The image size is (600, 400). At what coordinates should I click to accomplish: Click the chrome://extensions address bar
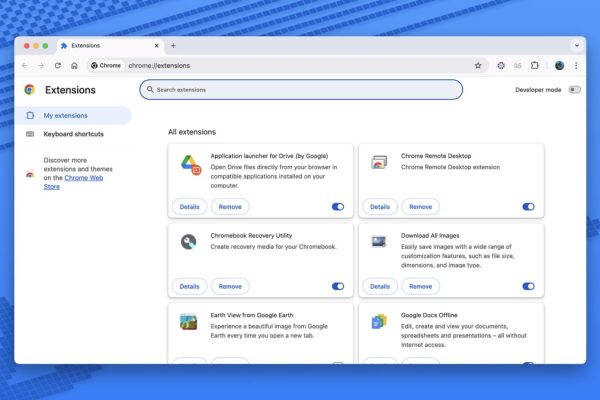tap(288, 65)
